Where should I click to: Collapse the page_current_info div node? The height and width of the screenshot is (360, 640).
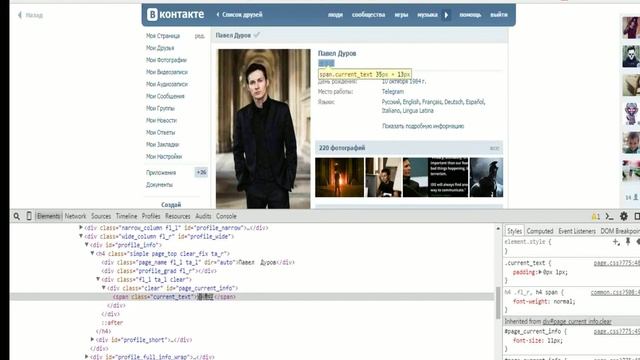104,288
